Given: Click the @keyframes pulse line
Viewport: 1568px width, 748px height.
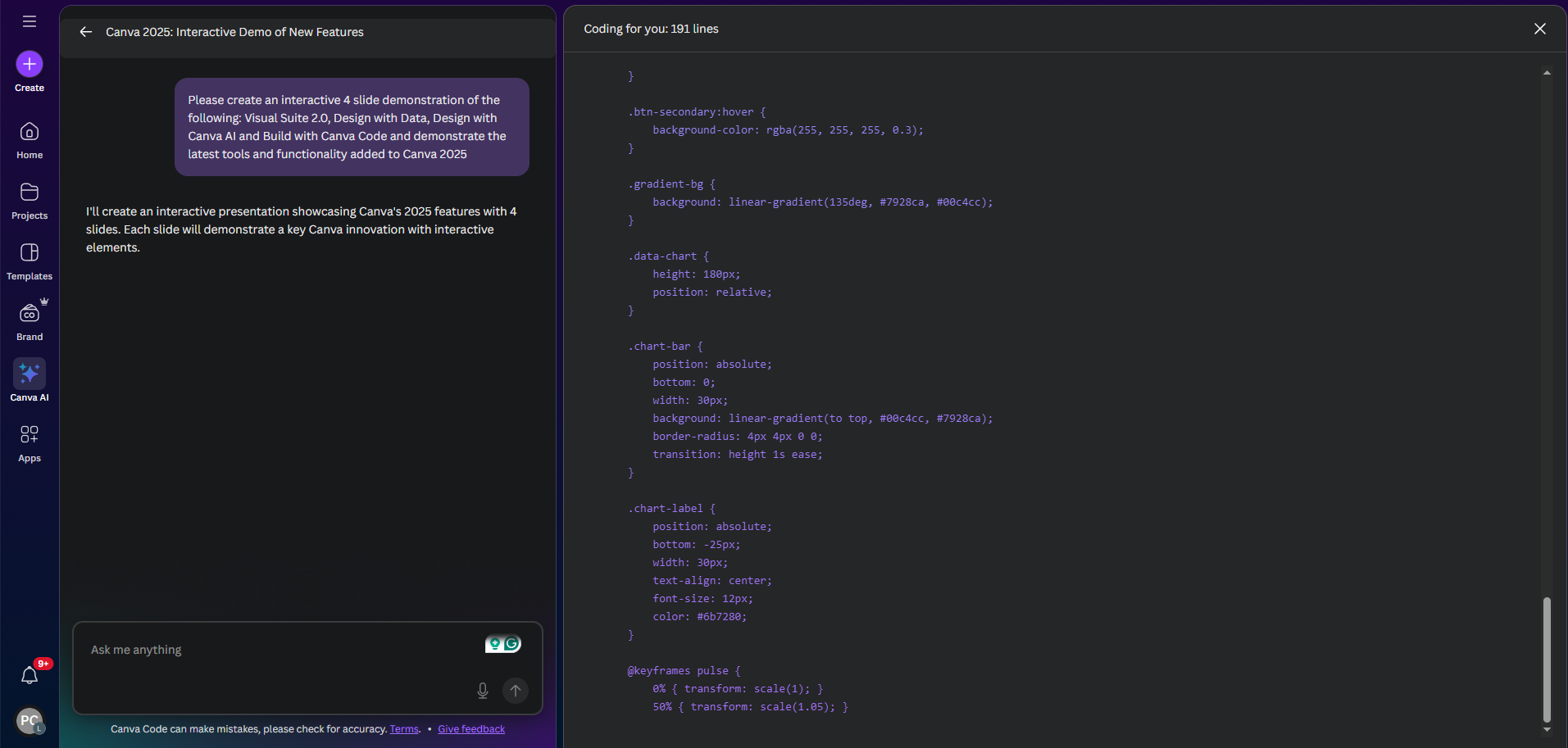Looking at the screenshot, I should point(684,671).
